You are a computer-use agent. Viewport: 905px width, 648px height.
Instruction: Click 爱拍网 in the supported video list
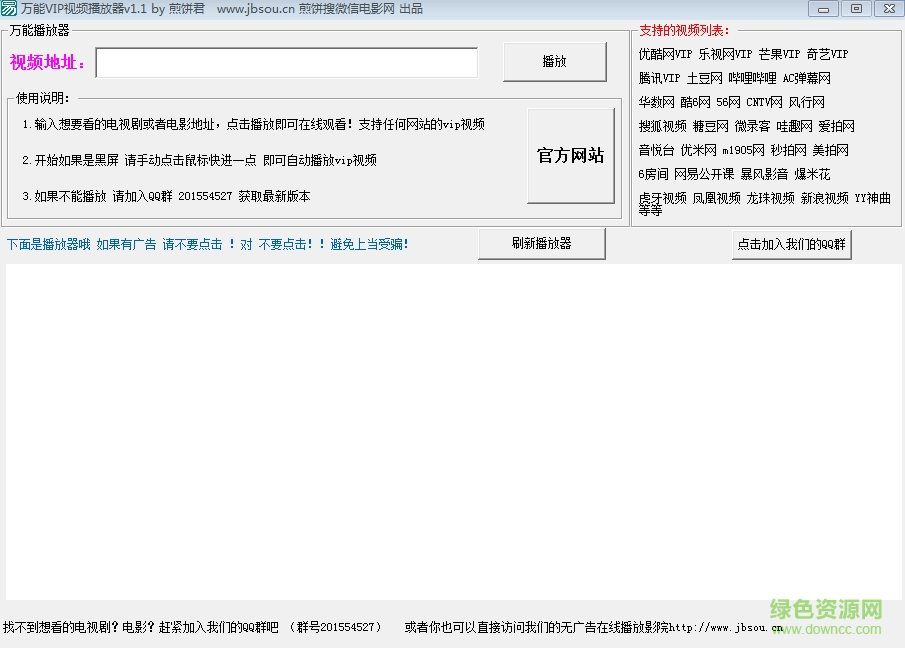(x=837, y=127)
